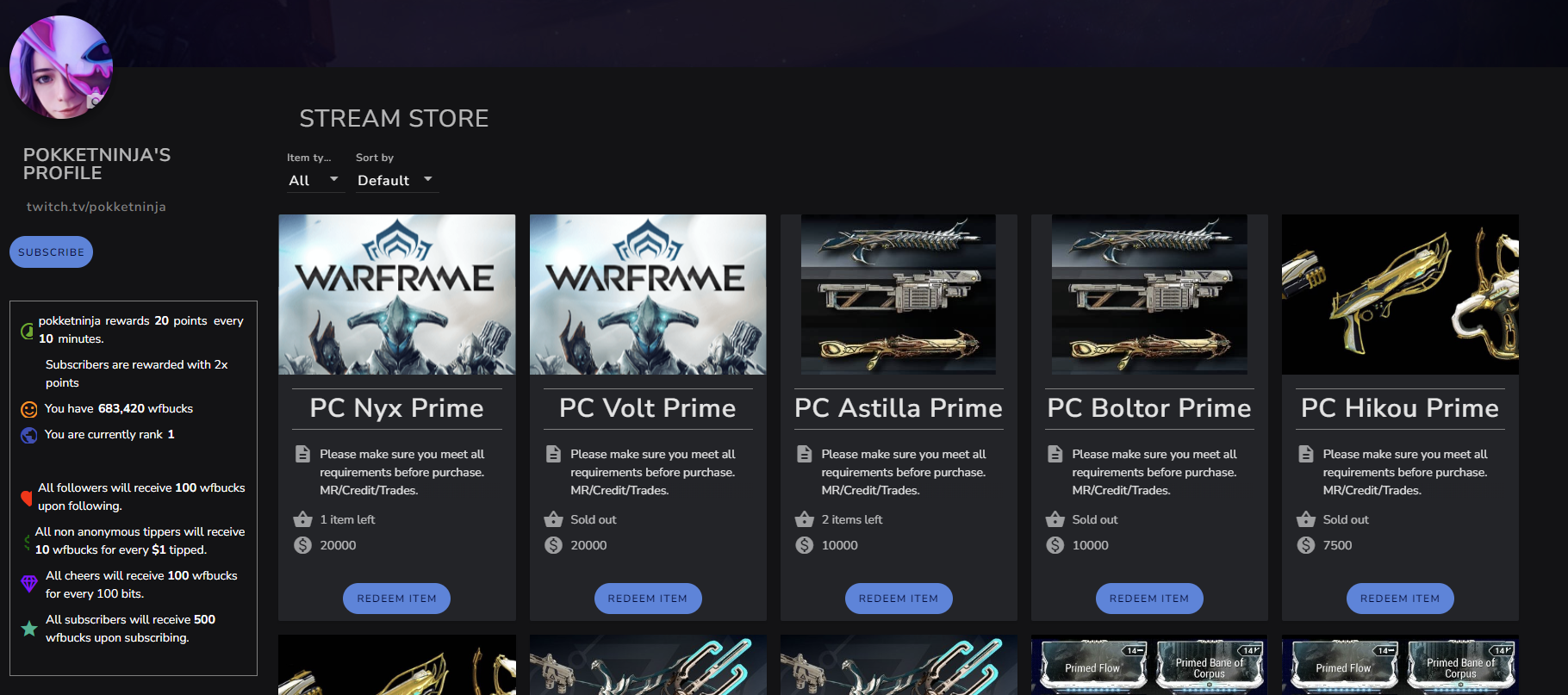Click the 'Subscribers are rewarded with 2x points' text

137,373
